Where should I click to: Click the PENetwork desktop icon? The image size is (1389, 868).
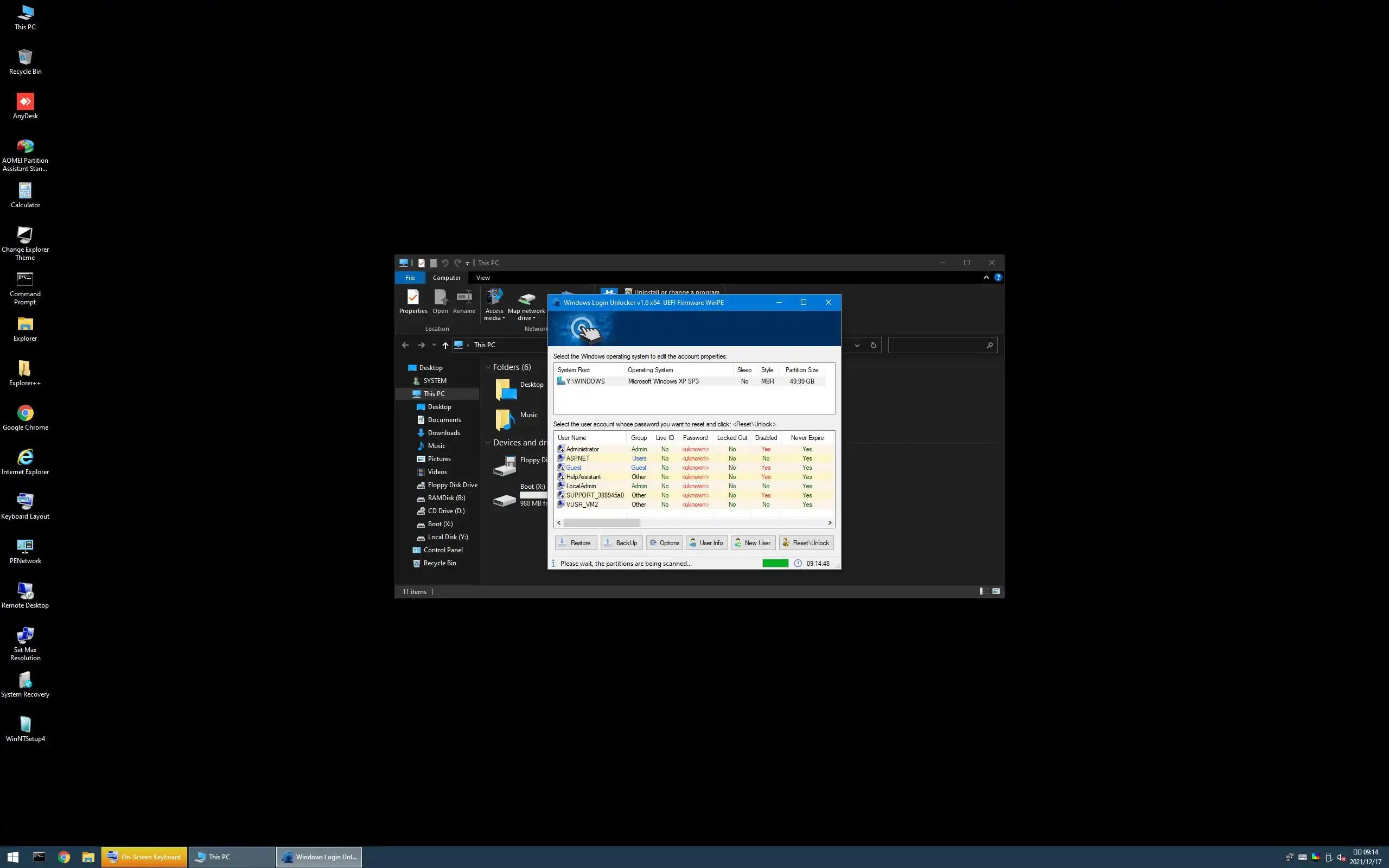click(26, 546)
